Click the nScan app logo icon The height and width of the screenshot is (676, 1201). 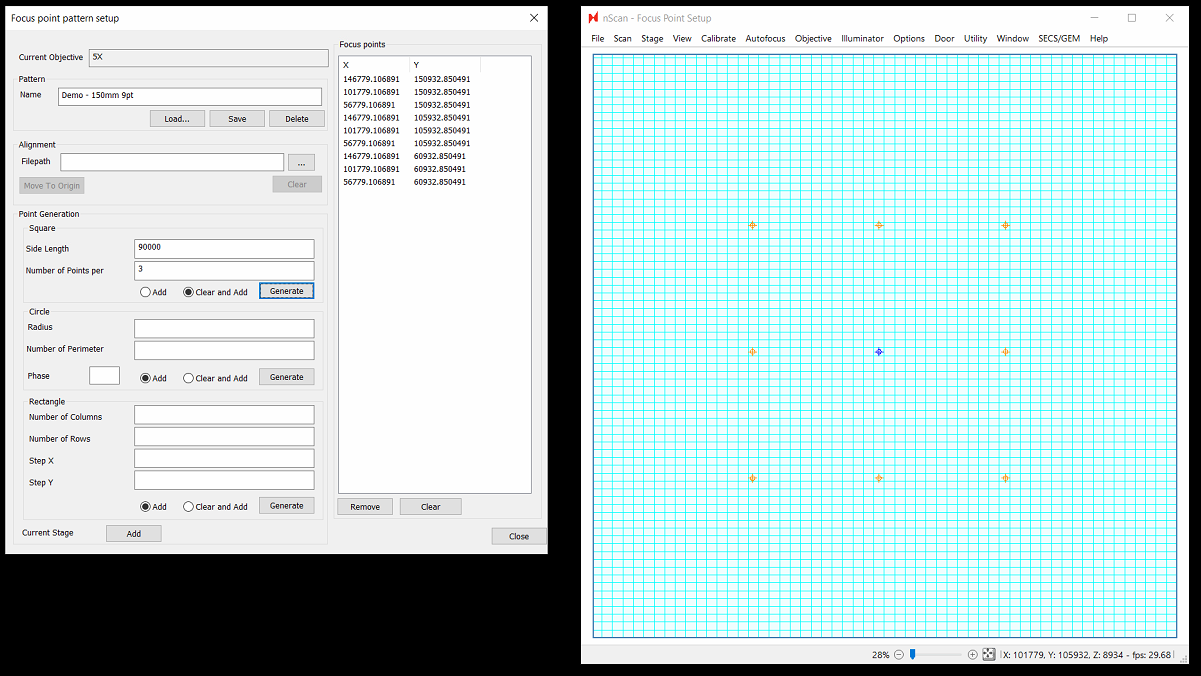tap(594, 18)
